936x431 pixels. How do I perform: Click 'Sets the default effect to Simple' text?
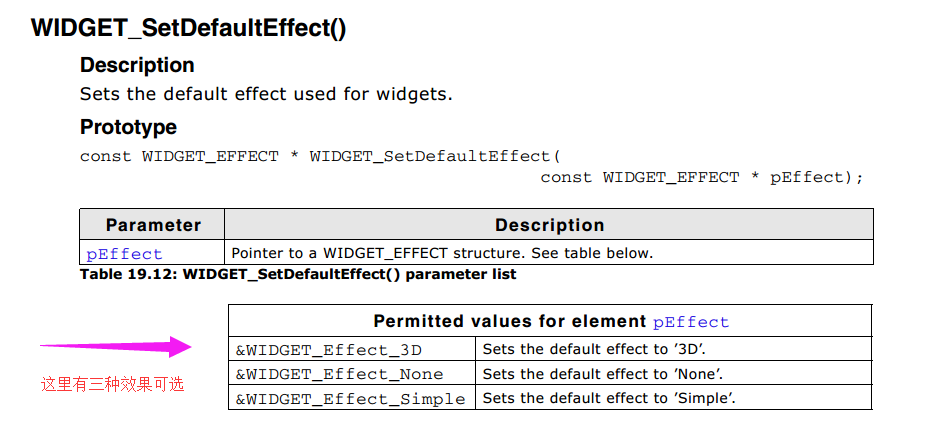coord(609,398)
